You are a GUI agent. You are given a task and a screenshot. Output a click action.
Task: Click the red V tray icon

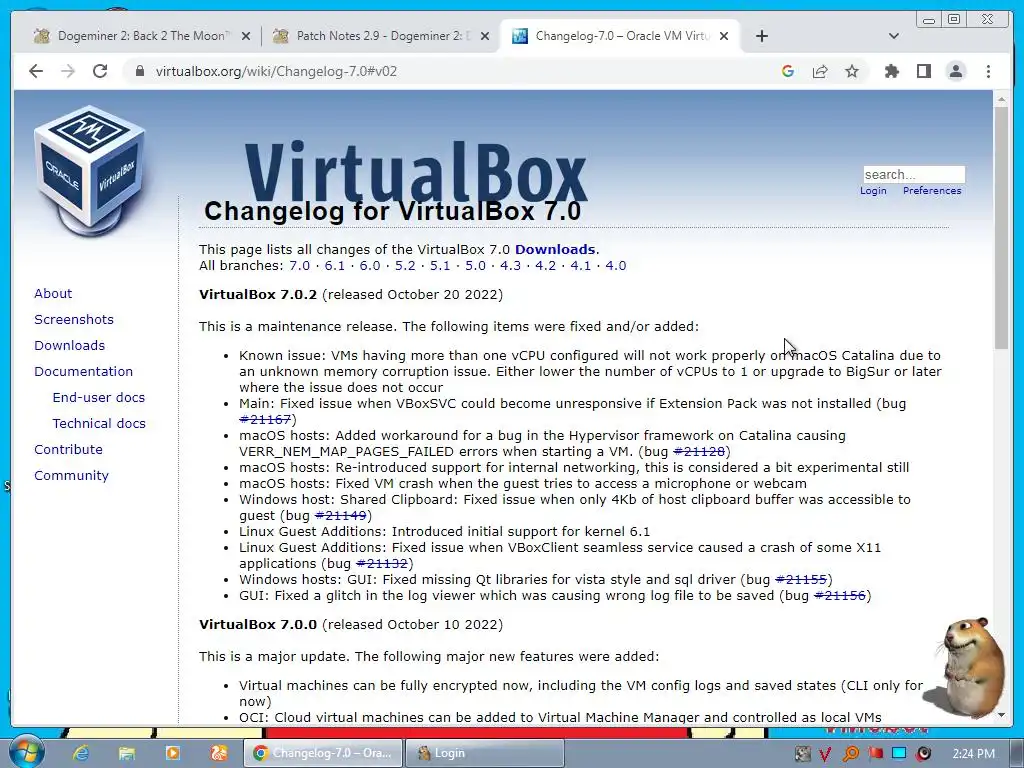click(825, 754)
